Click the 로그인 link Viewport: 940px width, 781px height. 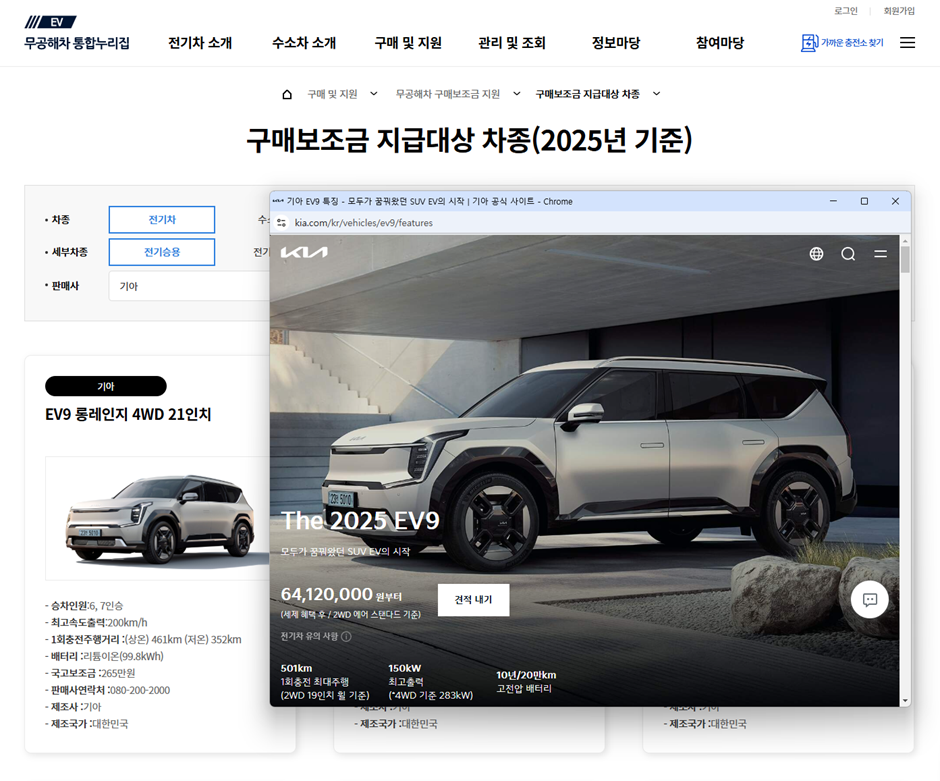point(845,11)
